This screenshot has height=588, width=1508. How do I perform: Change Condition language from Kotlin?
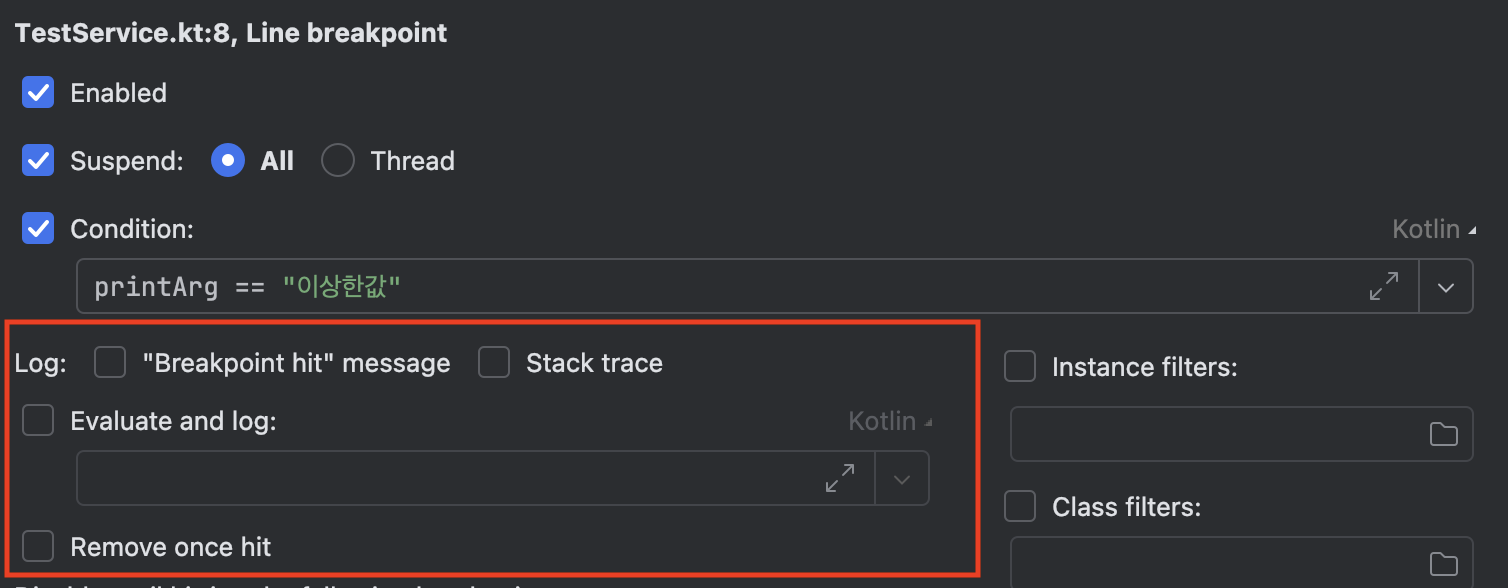click(x=1434, y=230)
